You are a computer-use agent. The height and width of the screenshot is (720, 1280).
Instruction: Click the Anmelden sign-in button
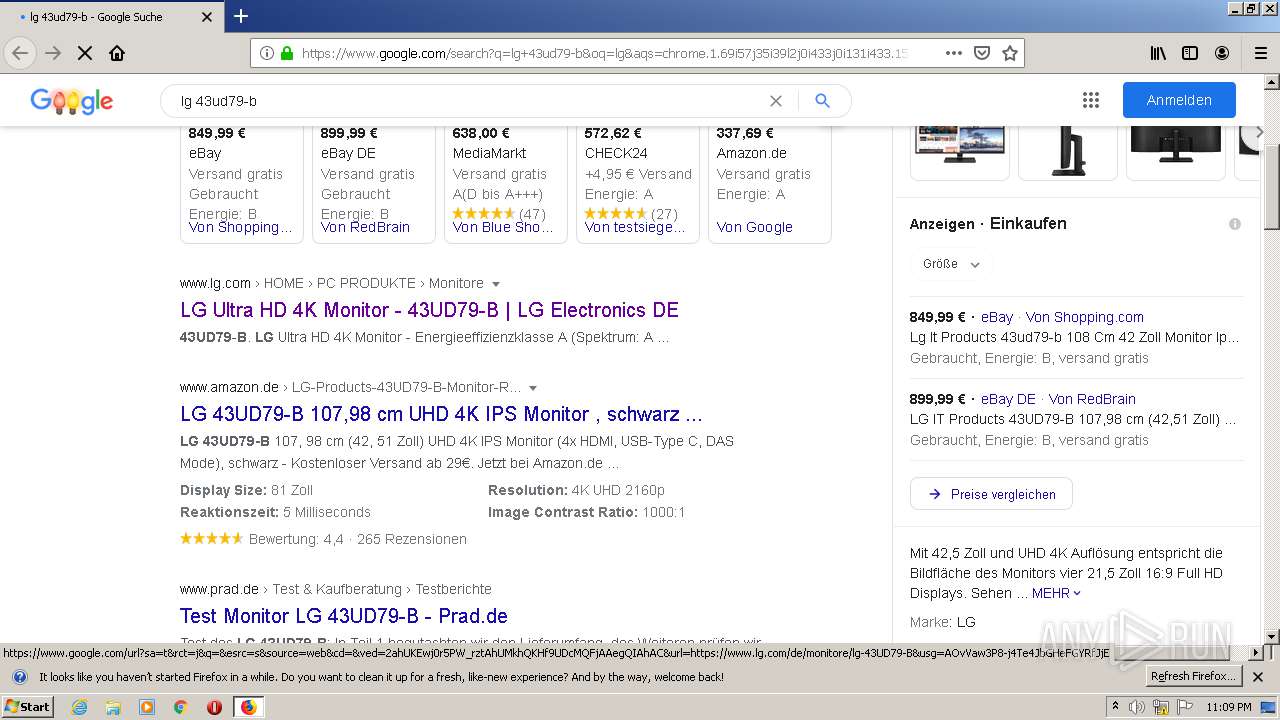pyautogui.click(x=1179, y=100)
